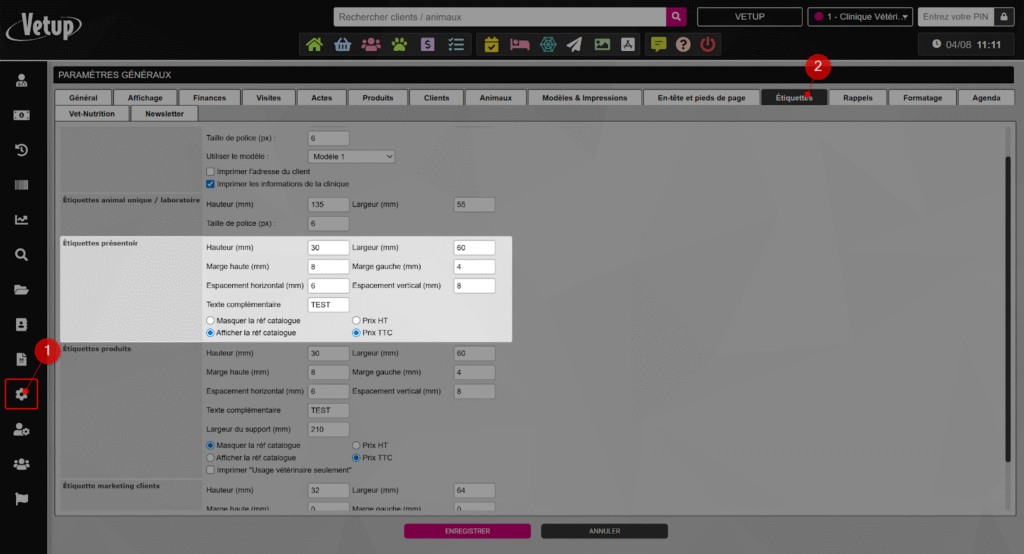Click the 'Texte complémentaire' field in Étiquettes présentoir

click(328, 305)
